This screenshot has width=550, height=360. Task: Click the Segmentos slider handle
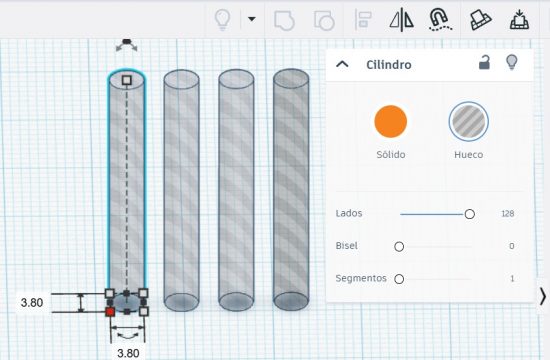coord(399,279)
